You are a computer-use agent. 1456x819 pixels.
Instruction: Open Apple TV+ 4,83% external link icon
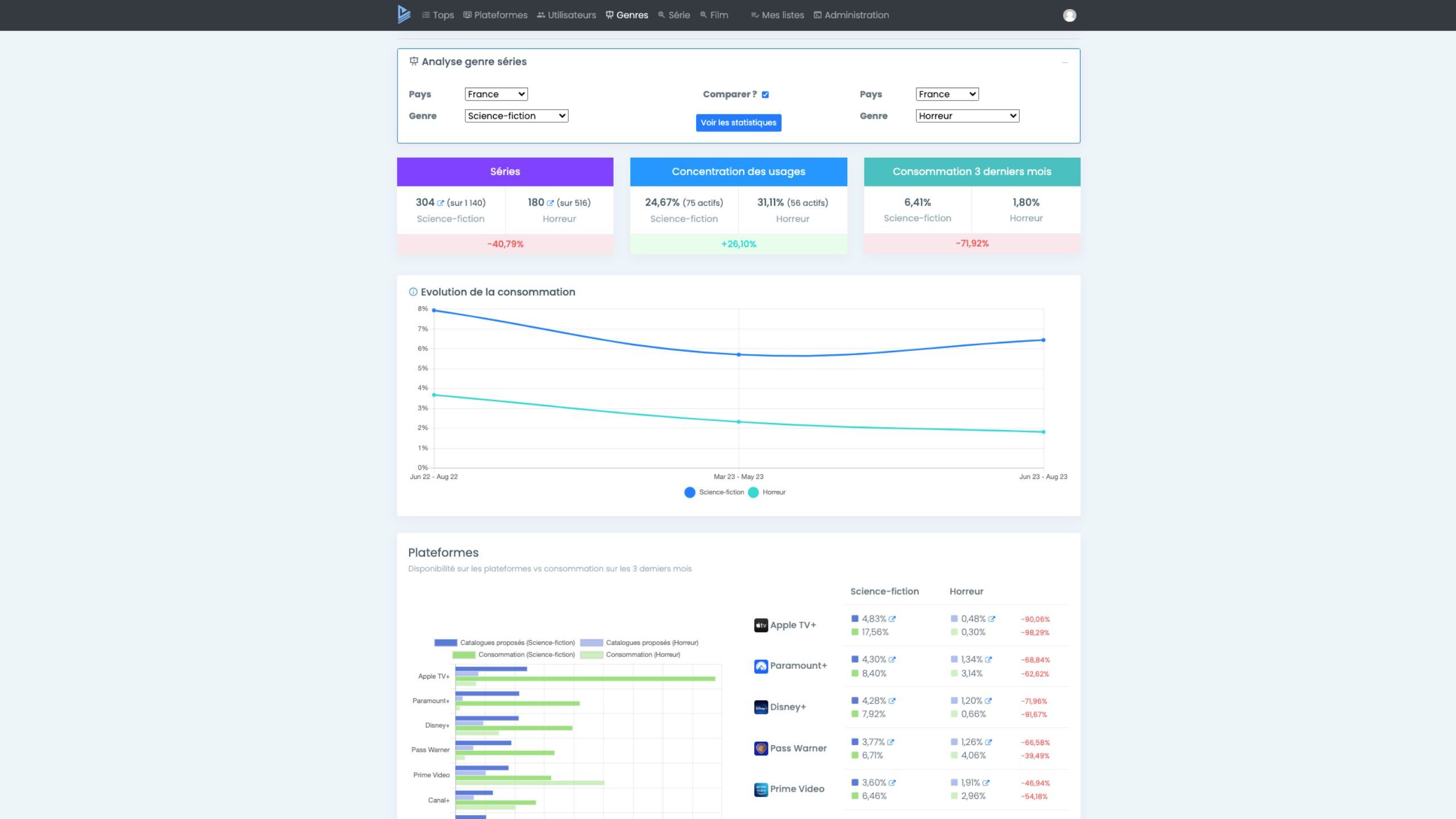[892, 619]
